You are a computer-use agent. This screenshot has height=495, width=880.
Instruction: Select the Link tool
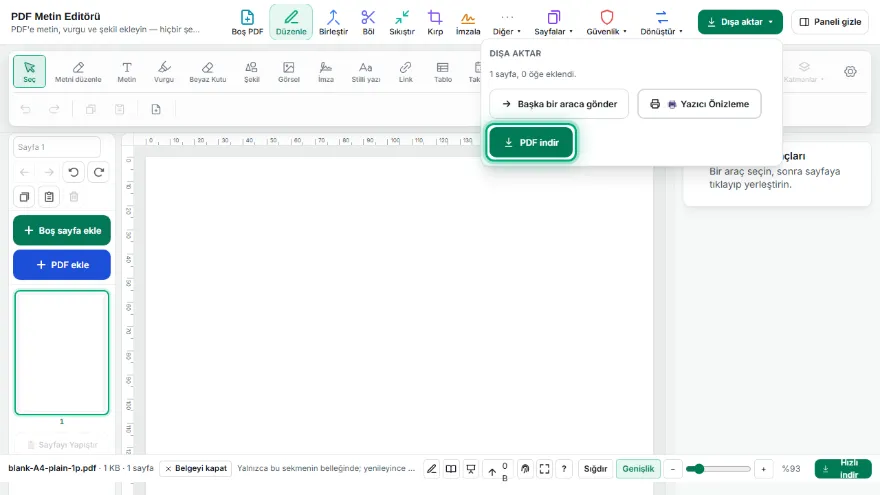[x=406, y=71]
